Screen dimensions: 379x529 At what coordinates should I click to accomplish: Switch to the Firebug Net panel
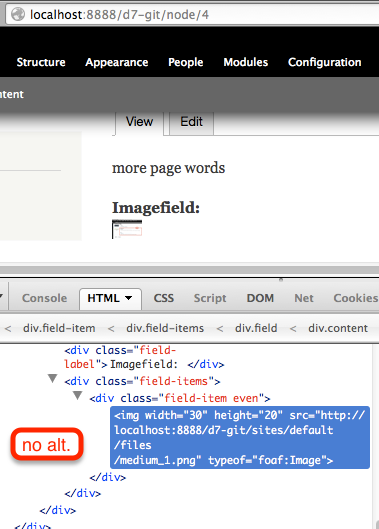304,298
